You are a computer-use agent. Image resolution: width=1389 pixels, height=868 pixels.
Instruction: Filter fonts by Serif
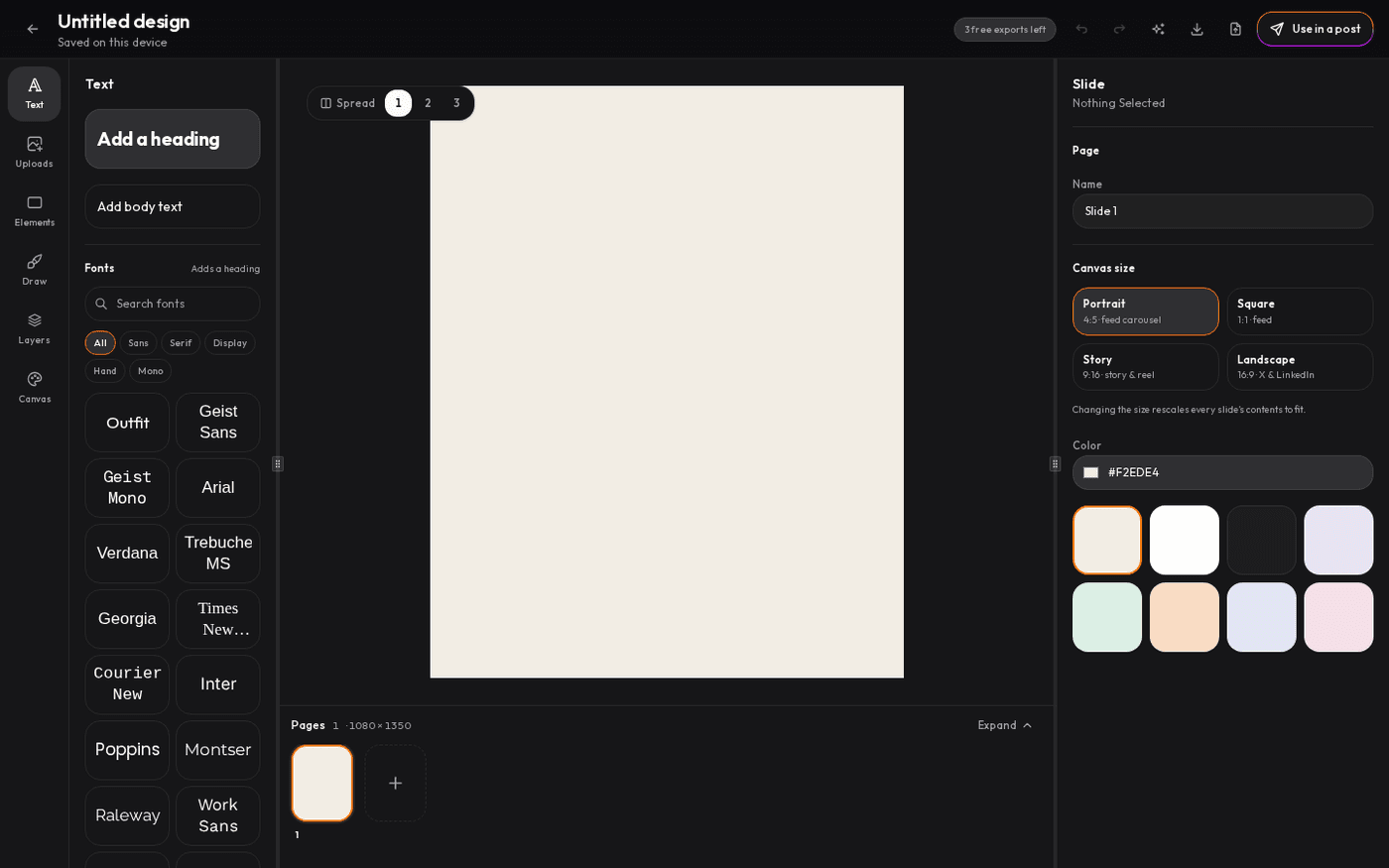181,343
